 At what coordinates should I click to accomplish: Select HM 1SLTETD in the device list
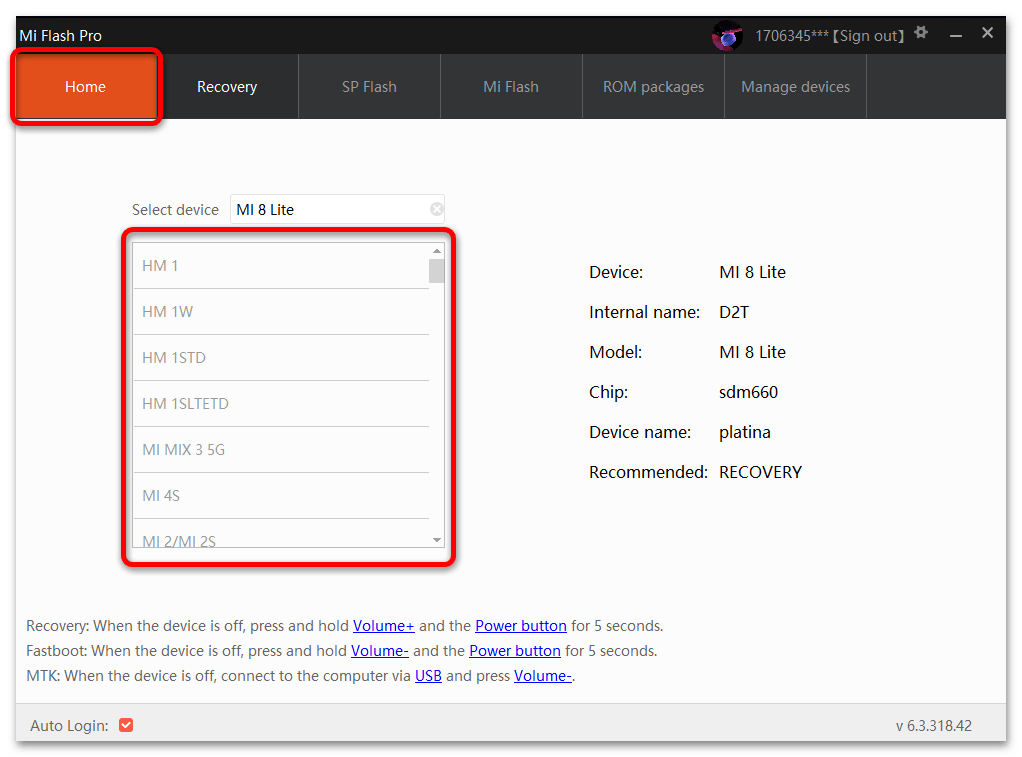click(x=281, y=404)
